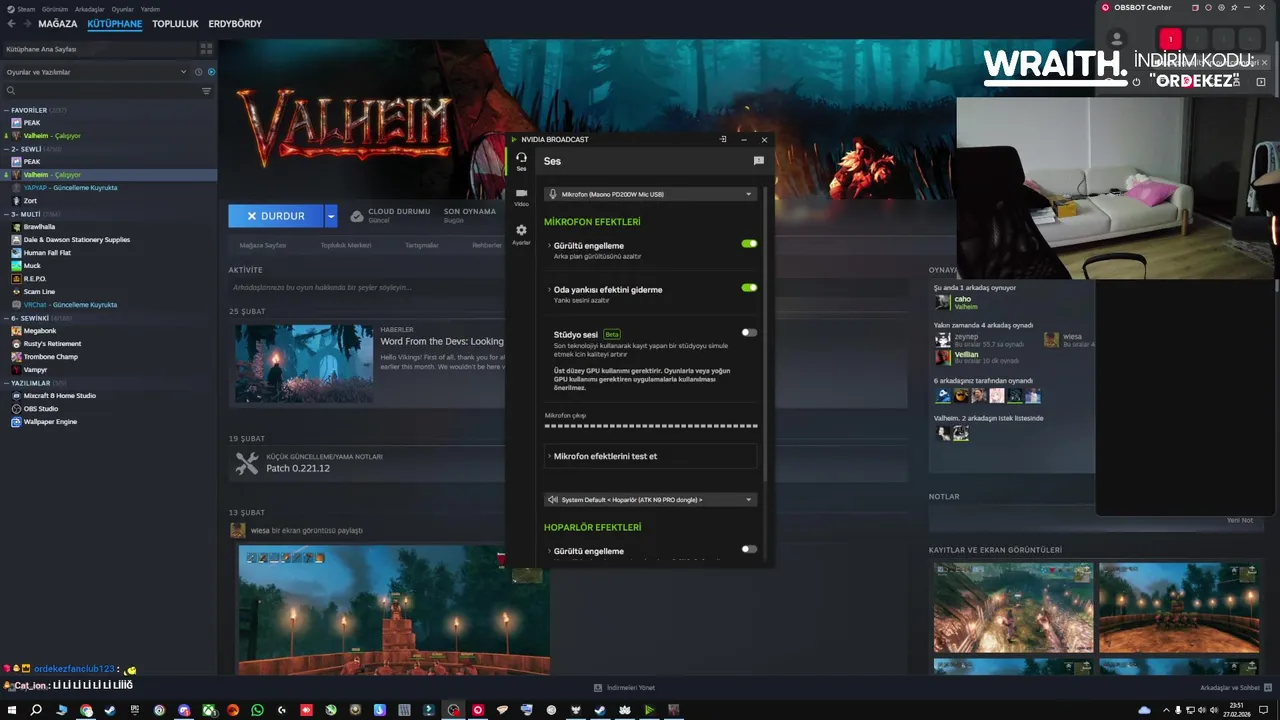Screen dimensions: 1280x720
Task: Open Oyunlar ve Yazılımlar filter dropdown
Action: point(96,72)
